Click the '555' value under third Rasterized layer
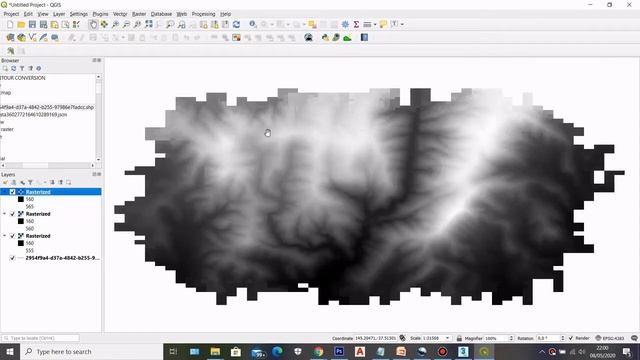Viewport: 640px width, 360px height. [30, 251]
